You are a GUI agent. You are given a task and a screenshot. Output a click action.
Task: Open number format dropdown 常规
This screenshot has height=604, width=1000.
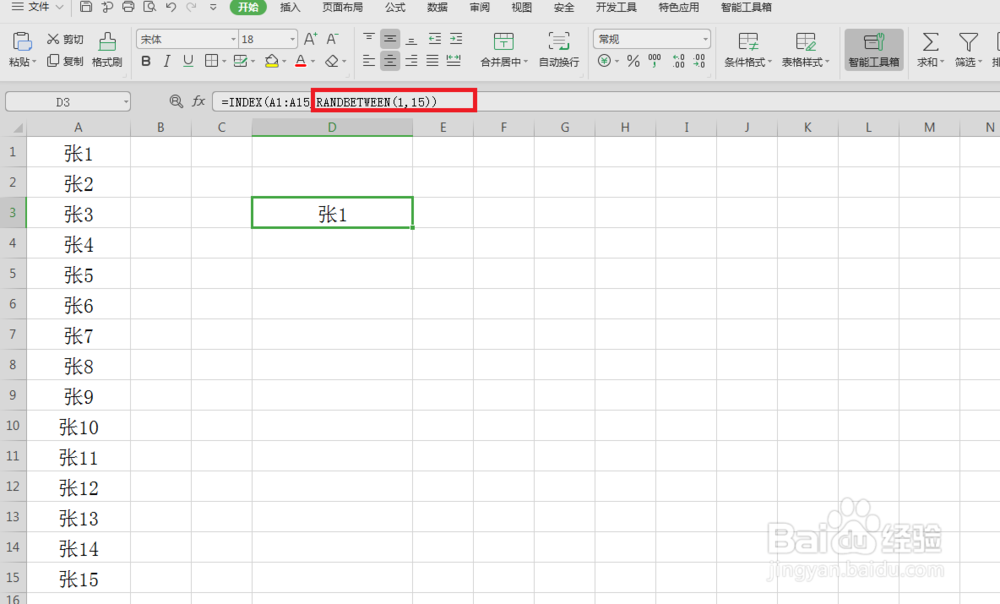click(705, 40)
